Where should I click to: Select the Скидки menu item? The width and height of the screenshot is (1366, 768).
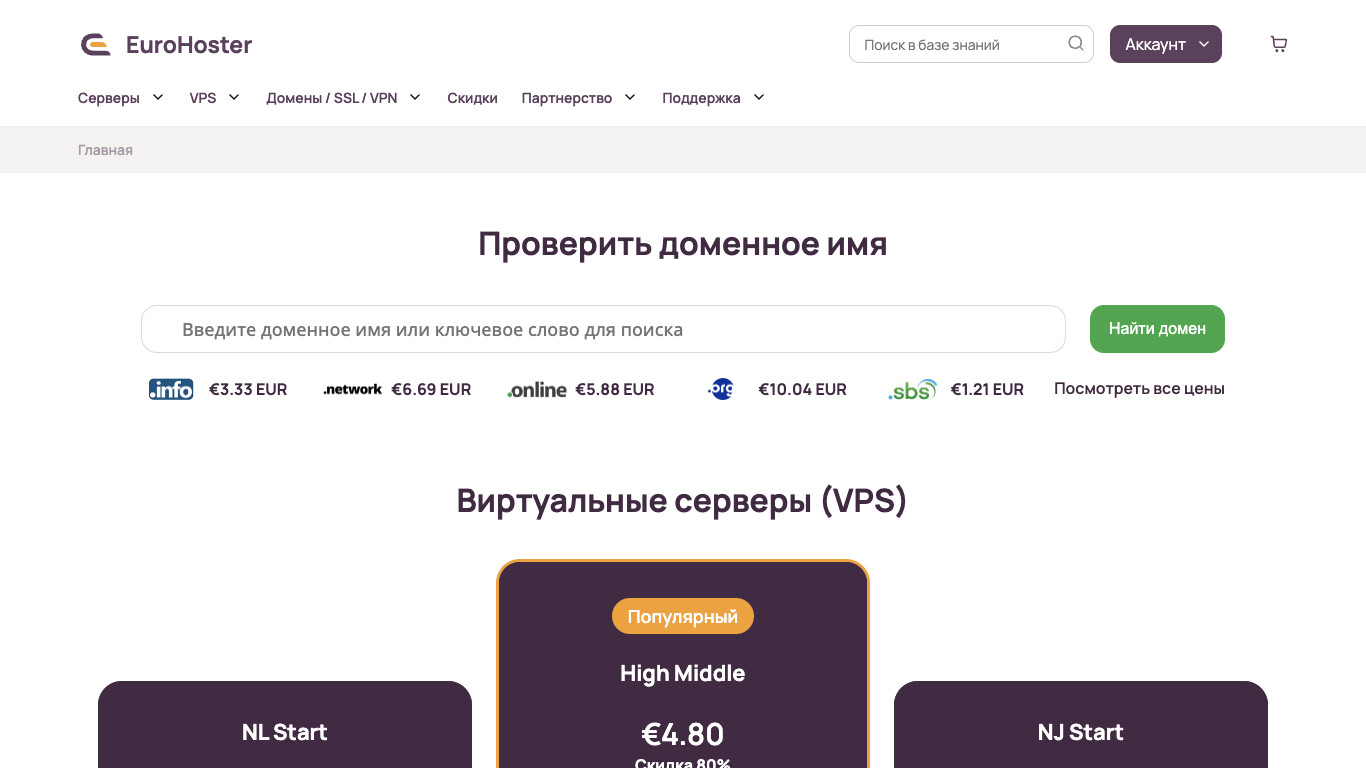[473, 97]
